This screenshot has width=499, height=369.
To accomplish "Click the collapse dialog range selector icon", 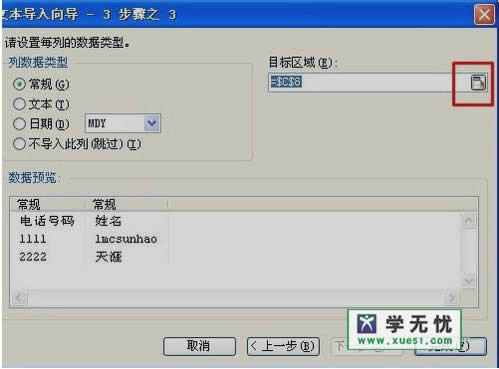I will pyautogui.click(x=478, y=83).
